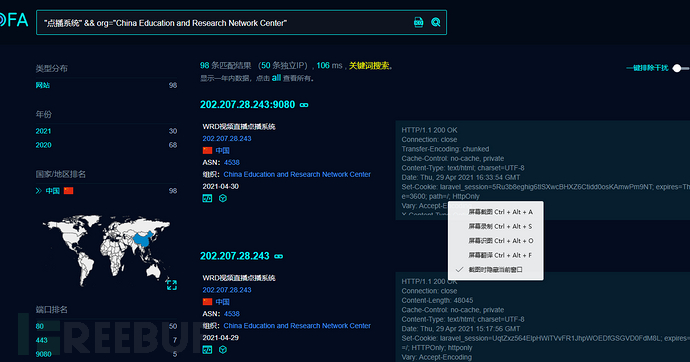Expand the 中国 country ranking row
The height and width of the screenshot is (362, 690).
39,190
